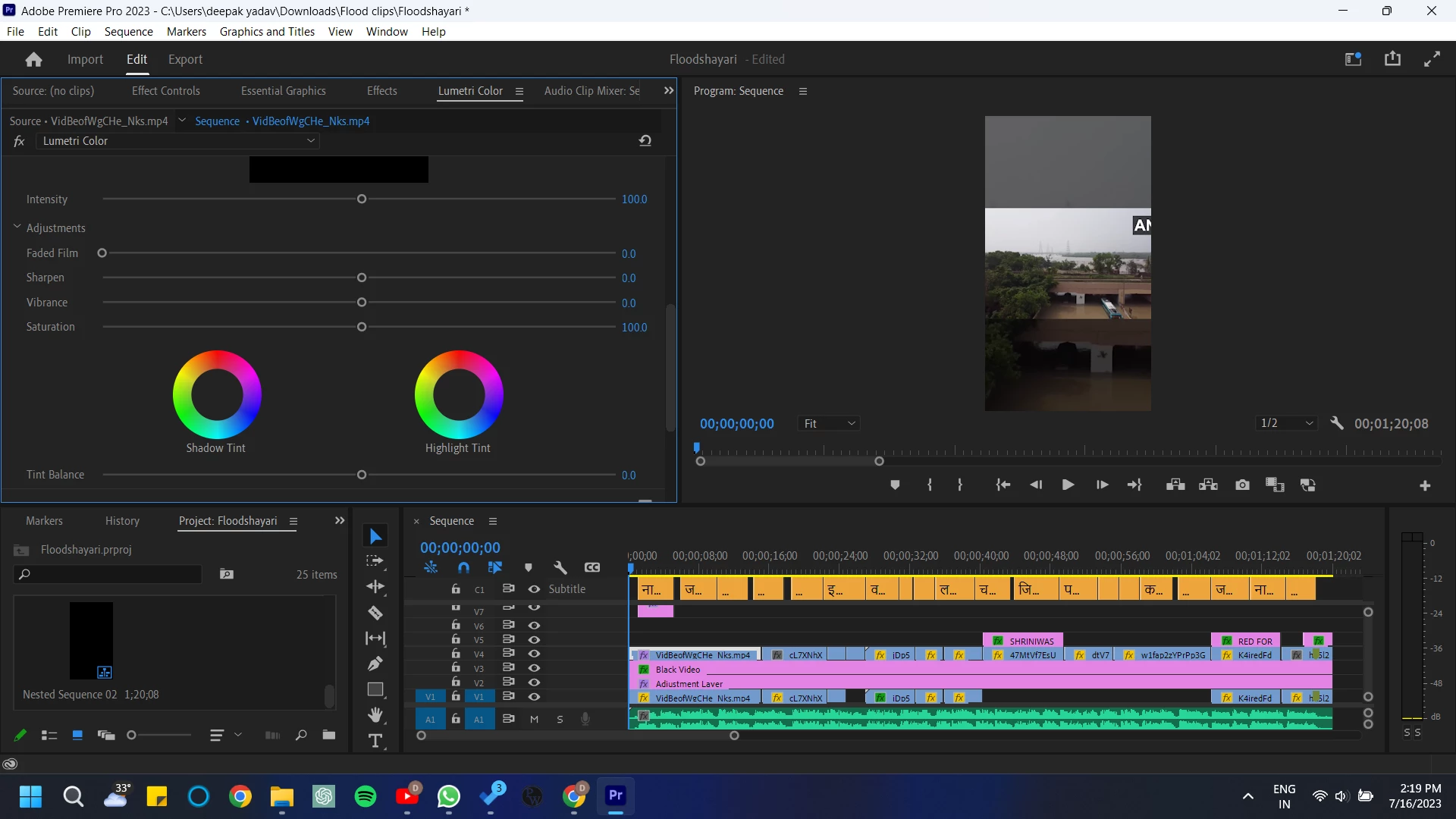This screenshot has width=1456, height=819.
Task: Open the Fit zoom level dropdown
Action: click(x=830, y=424)
